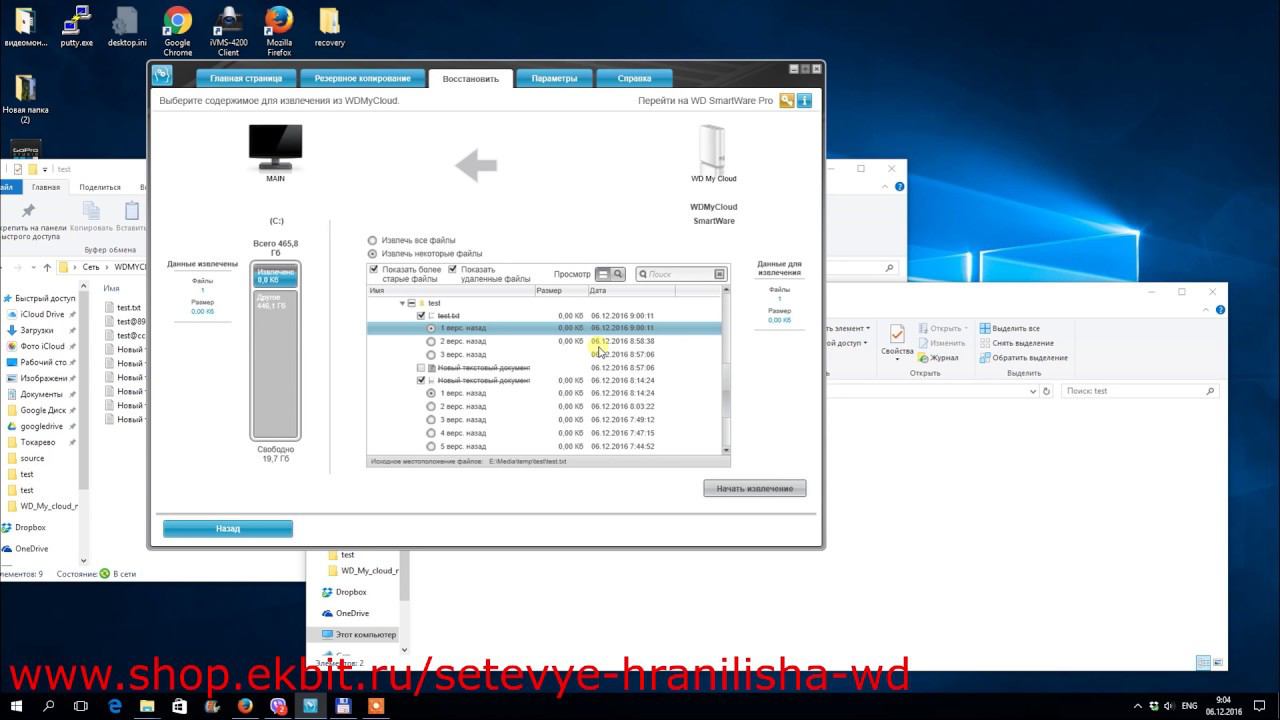
Task: Select the WD My Cloud device icon
Action: click(714, 148)
